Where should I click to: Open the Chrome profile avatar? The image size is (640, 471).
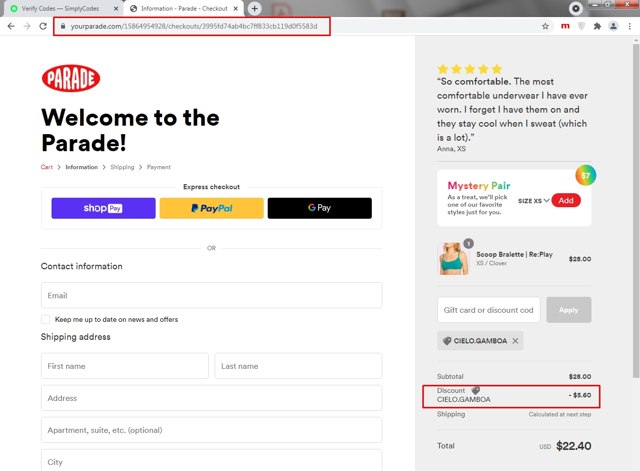(x=613, y=26)
